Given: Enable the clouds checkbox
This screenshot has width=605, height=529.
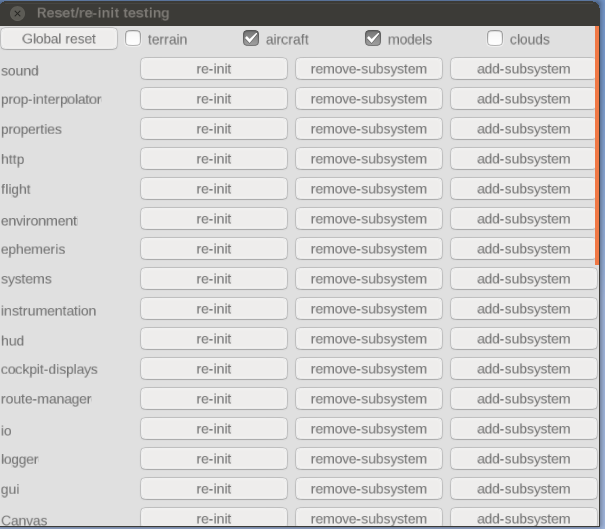Looking at the screenshot, I should [495, 39].
